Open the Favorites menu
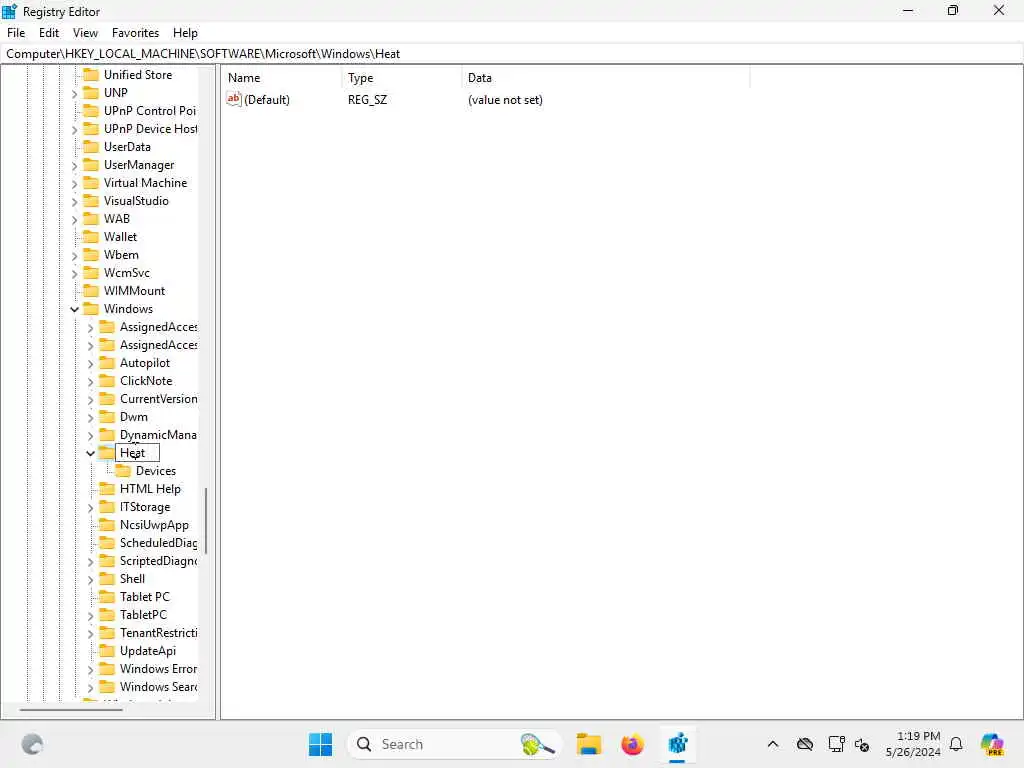 (135, 33)
